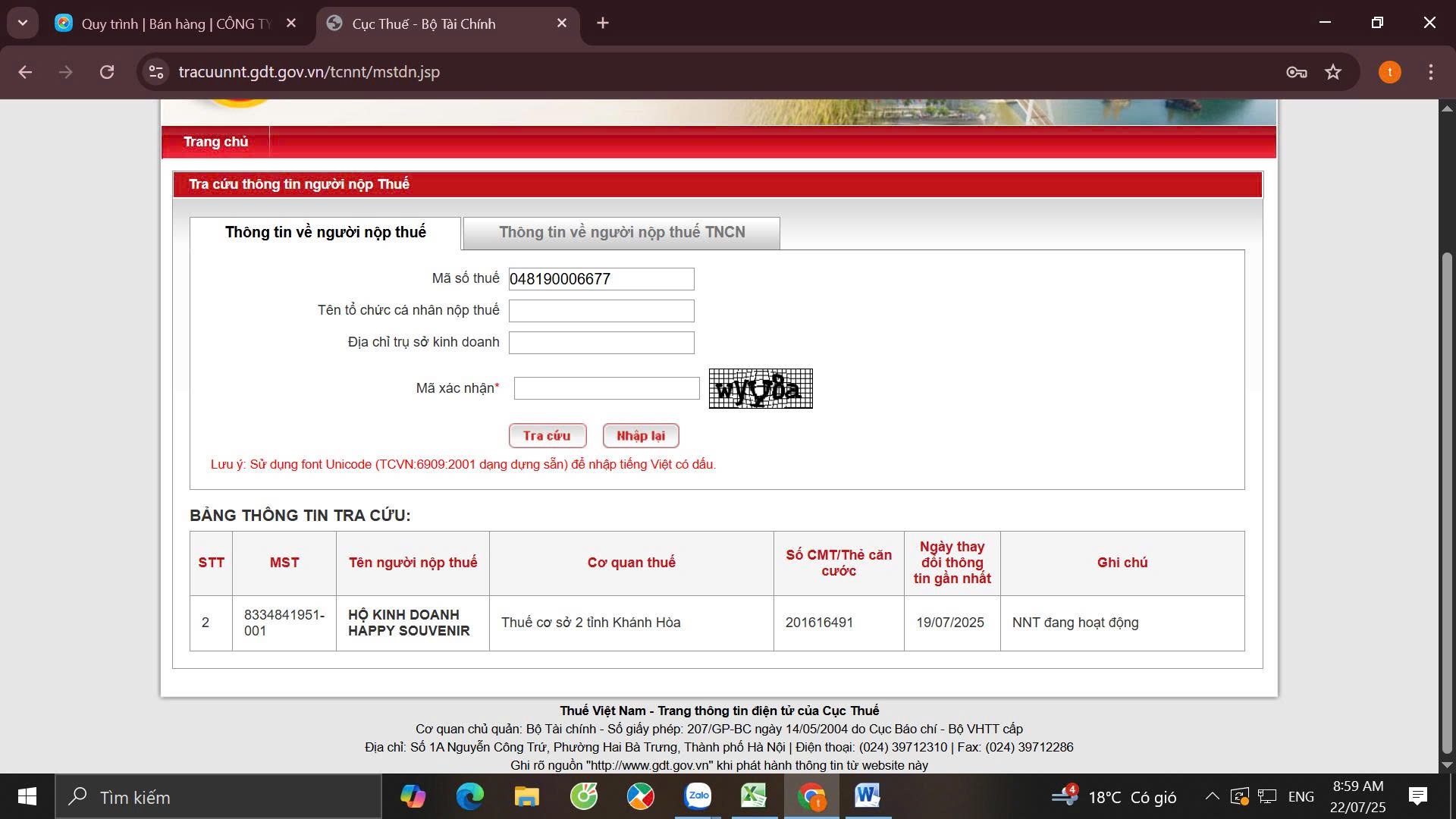Open the tab search dropdown arrow

click(23, 23)
